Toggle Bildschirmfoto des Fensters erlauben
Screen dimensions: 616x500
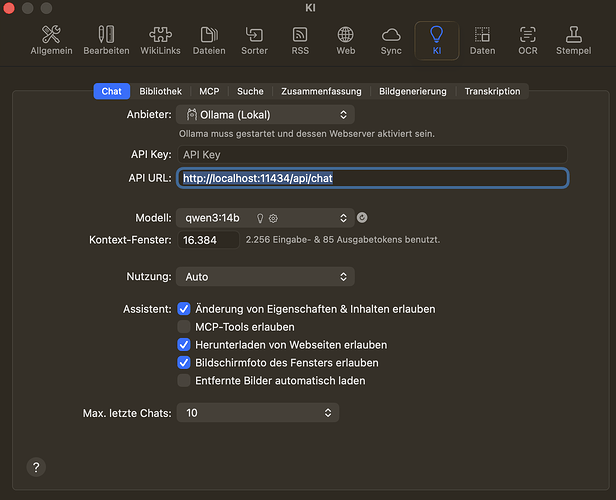point(184,363)
